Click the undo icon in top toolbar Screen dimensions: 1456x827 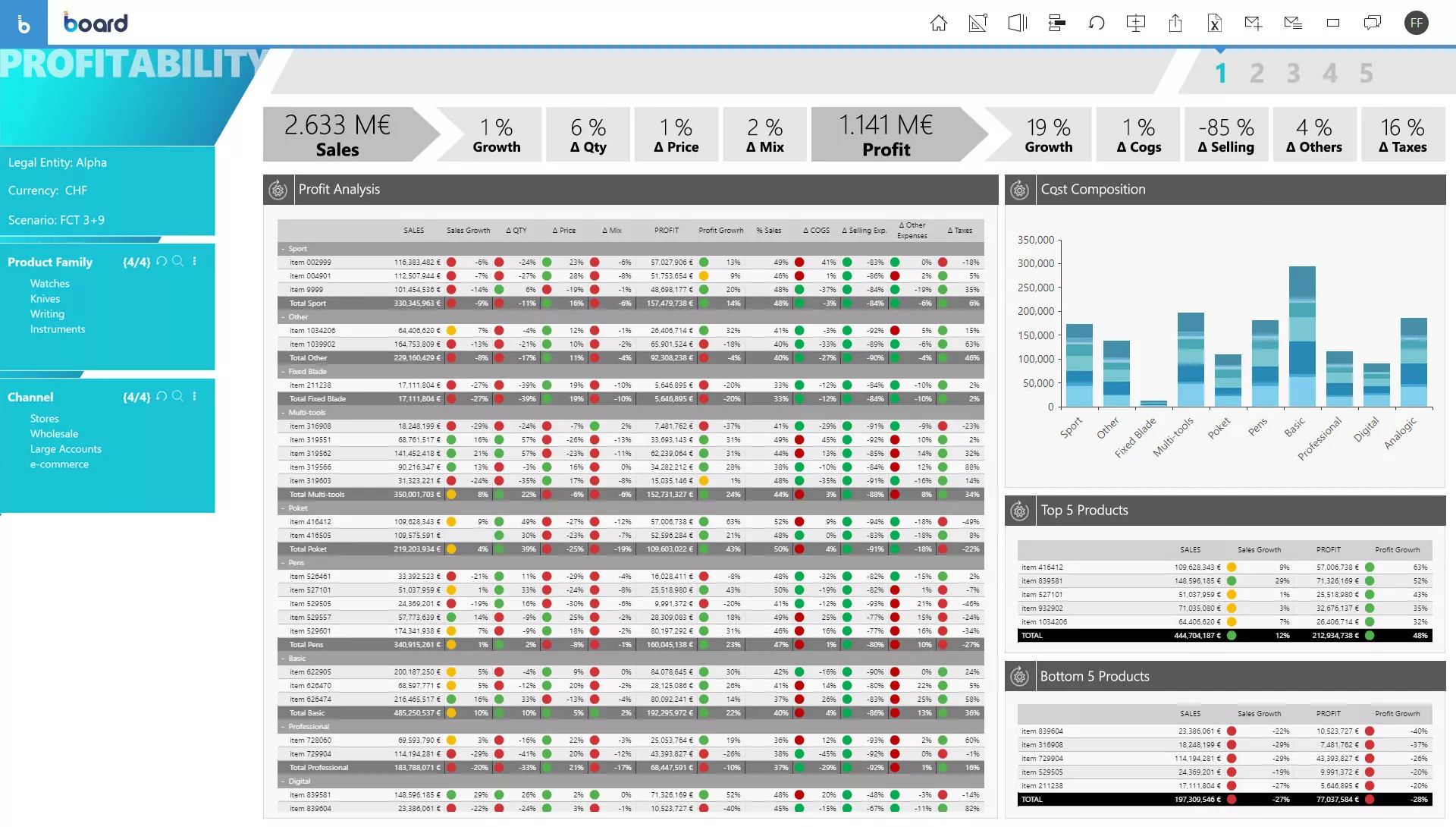click(x=1096, y=22)
